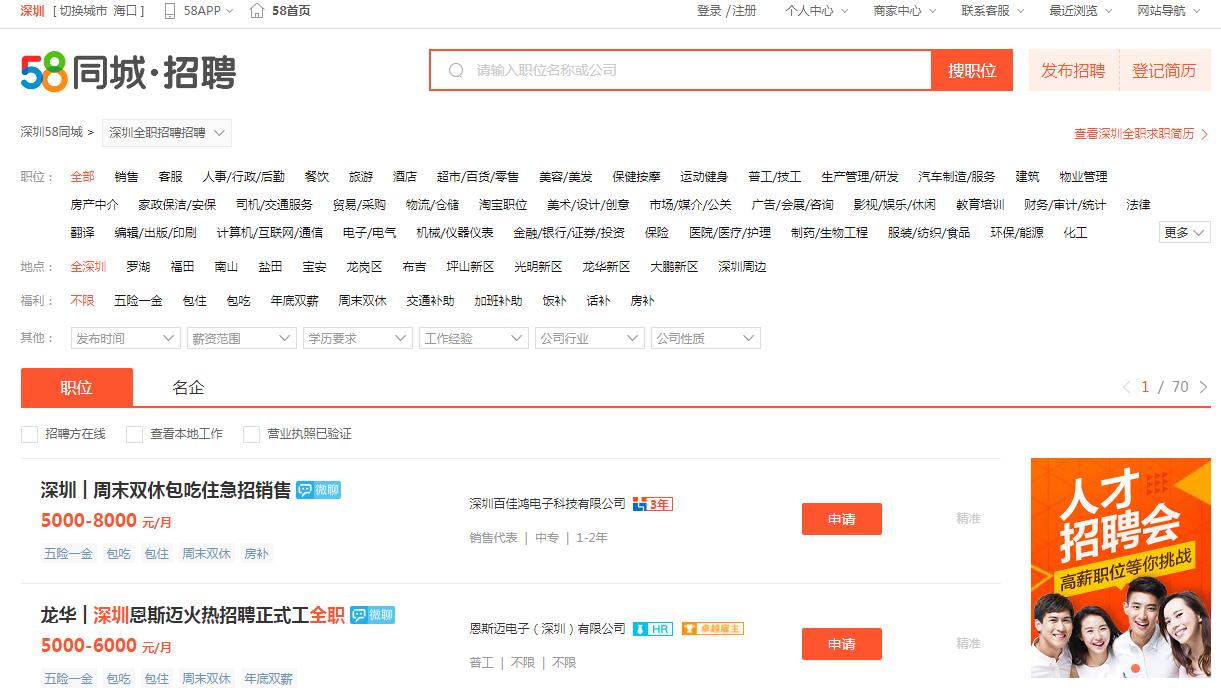Image resolution: width=1221 pixels, height=688 pixels.
Task: Click the 卓越雇主 badge icon
Action: (711, 628)
